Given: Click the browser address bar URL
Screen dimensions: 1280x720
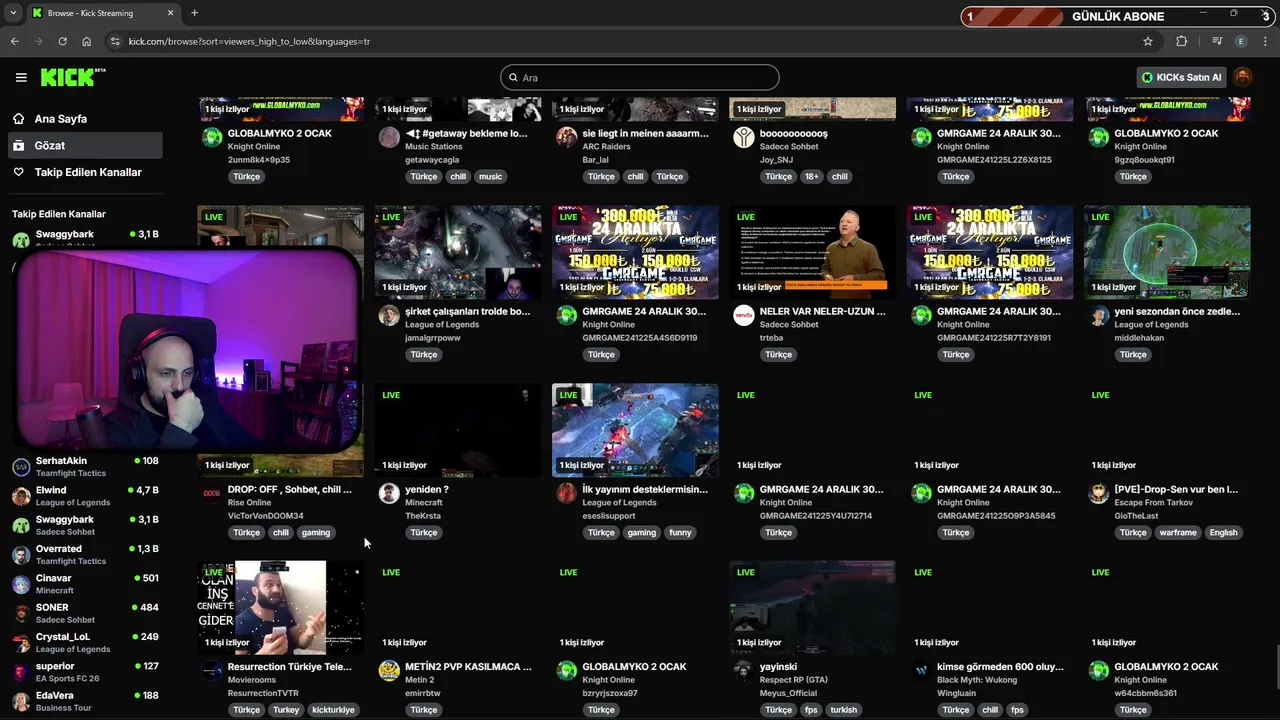Looking at the screenshot, I should click(x=249, y=41).
